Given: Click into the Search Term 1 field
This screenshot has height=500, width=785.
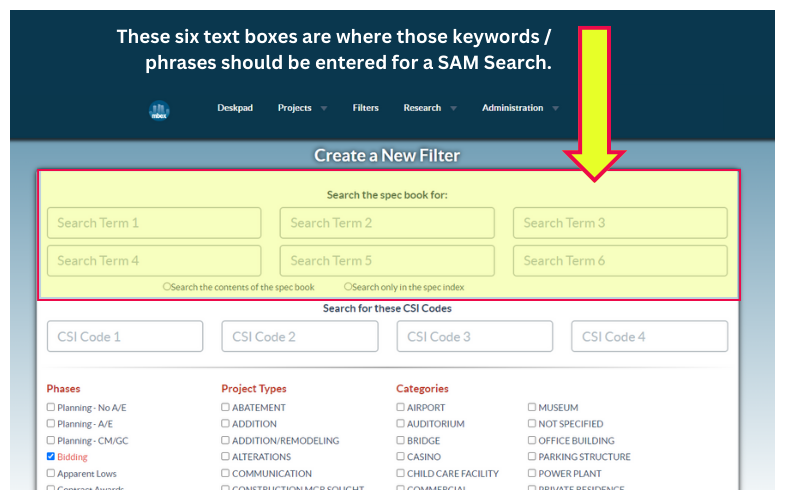Looking at the screenshot, I should [x=154, y=223].
